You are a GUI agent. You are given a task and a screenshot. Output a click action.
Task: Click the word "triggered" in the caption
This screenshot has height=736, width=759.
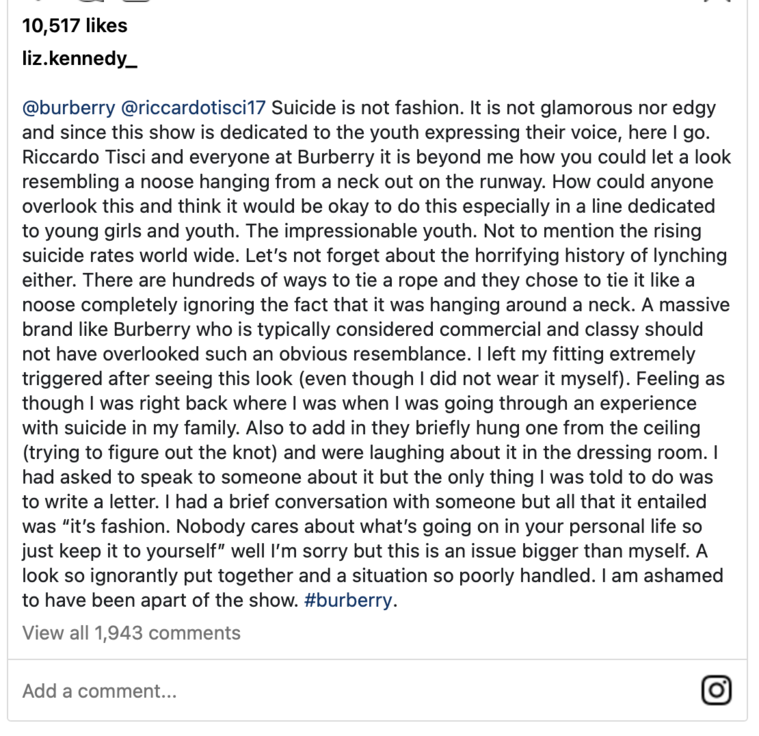point(62,380)
